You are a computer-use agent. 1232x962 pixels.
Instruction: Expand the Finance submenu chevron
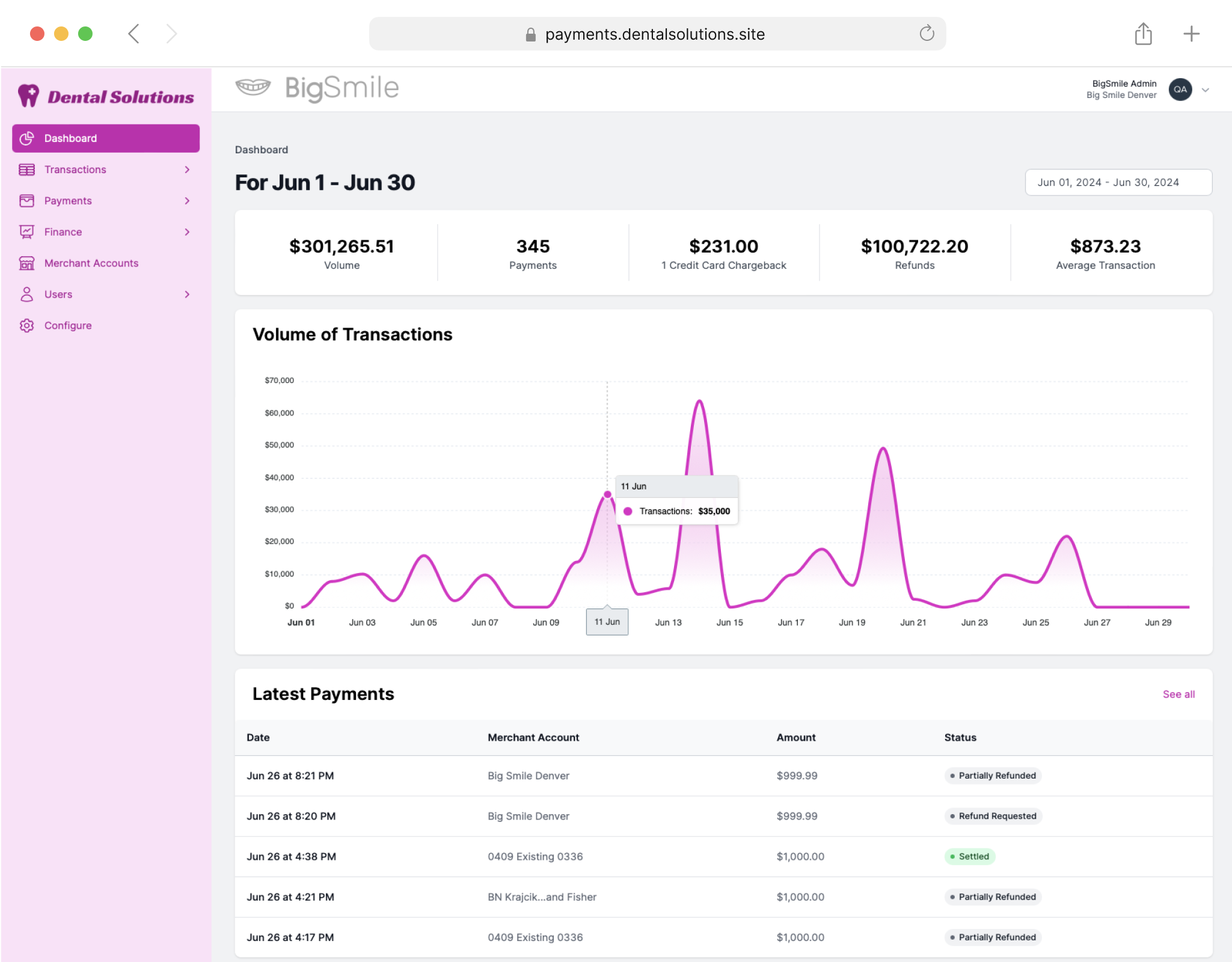click(187, 232)
